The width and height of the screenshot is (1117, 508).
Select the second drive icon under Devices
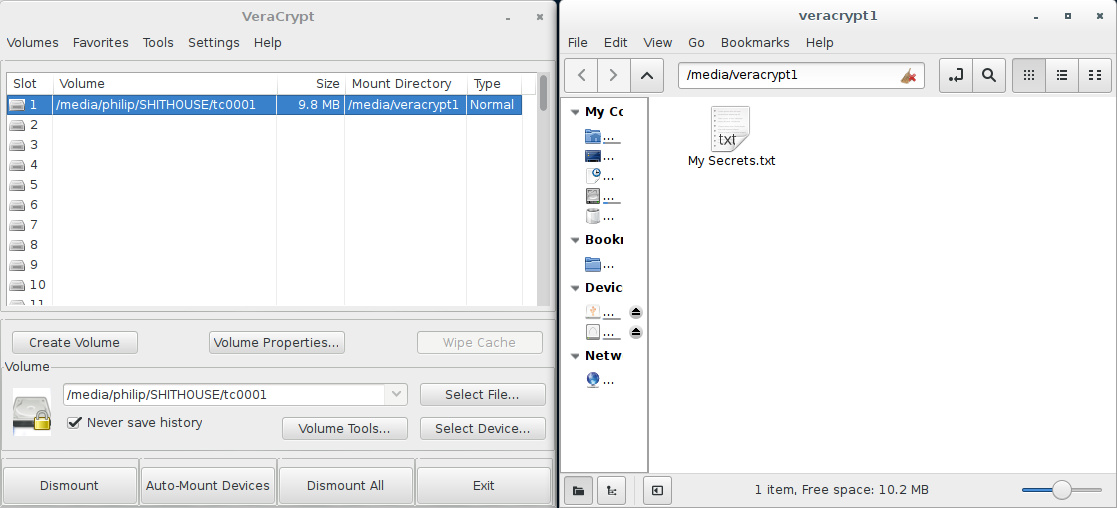[x=592, y=332]
